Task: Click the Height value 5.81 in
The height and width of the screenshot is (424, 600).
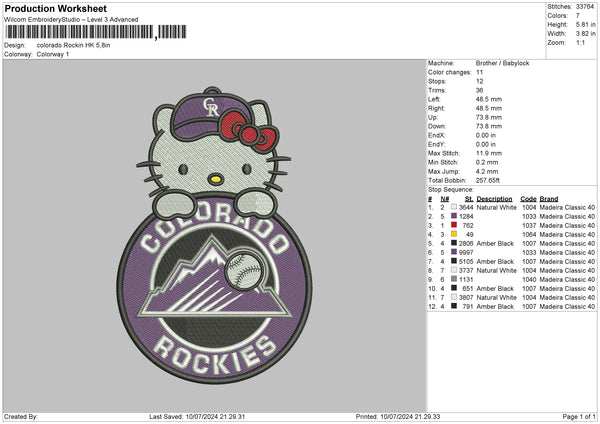Action: (x=585, y=24)
